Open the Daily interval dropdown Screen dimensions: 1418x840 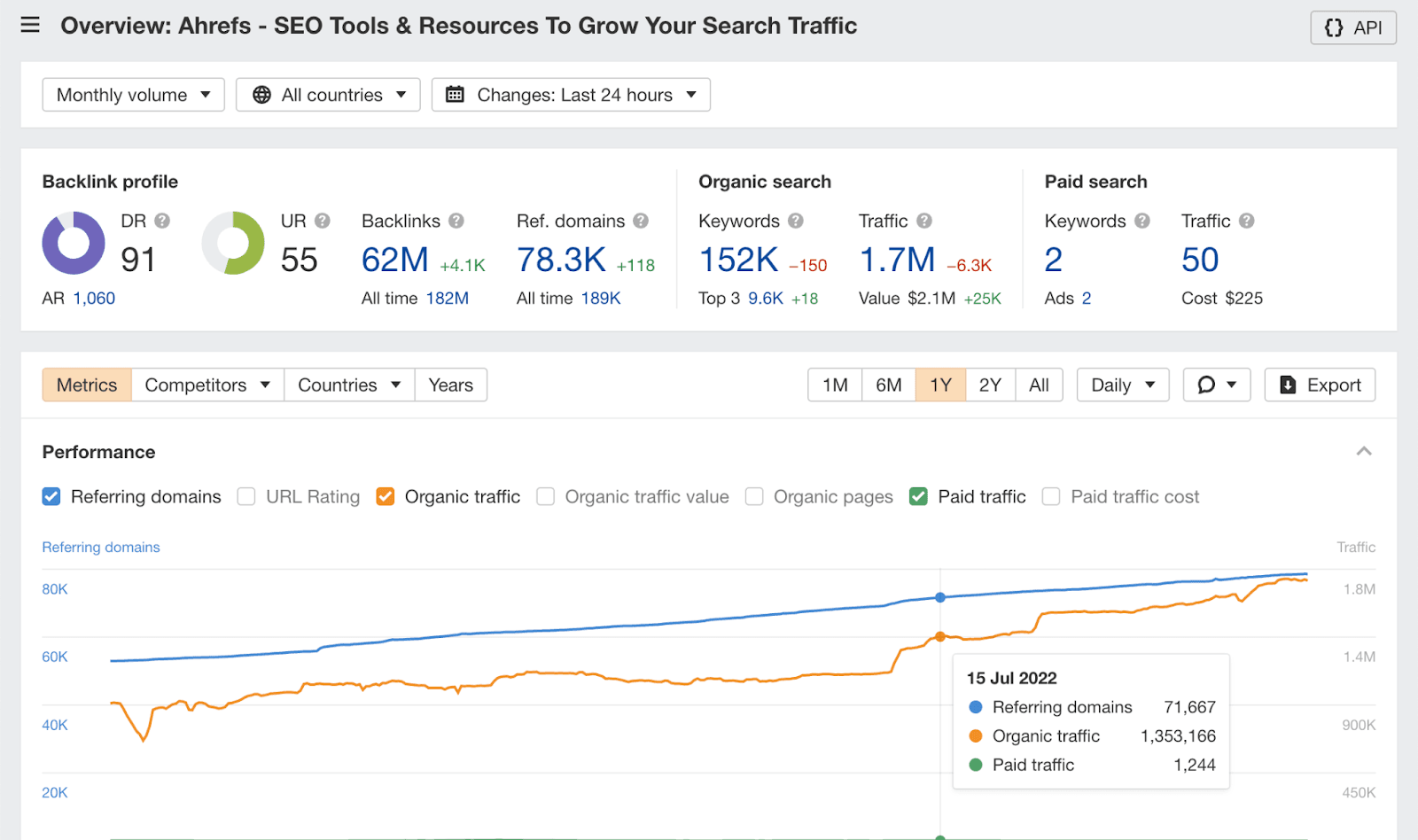coord(1122,385)
